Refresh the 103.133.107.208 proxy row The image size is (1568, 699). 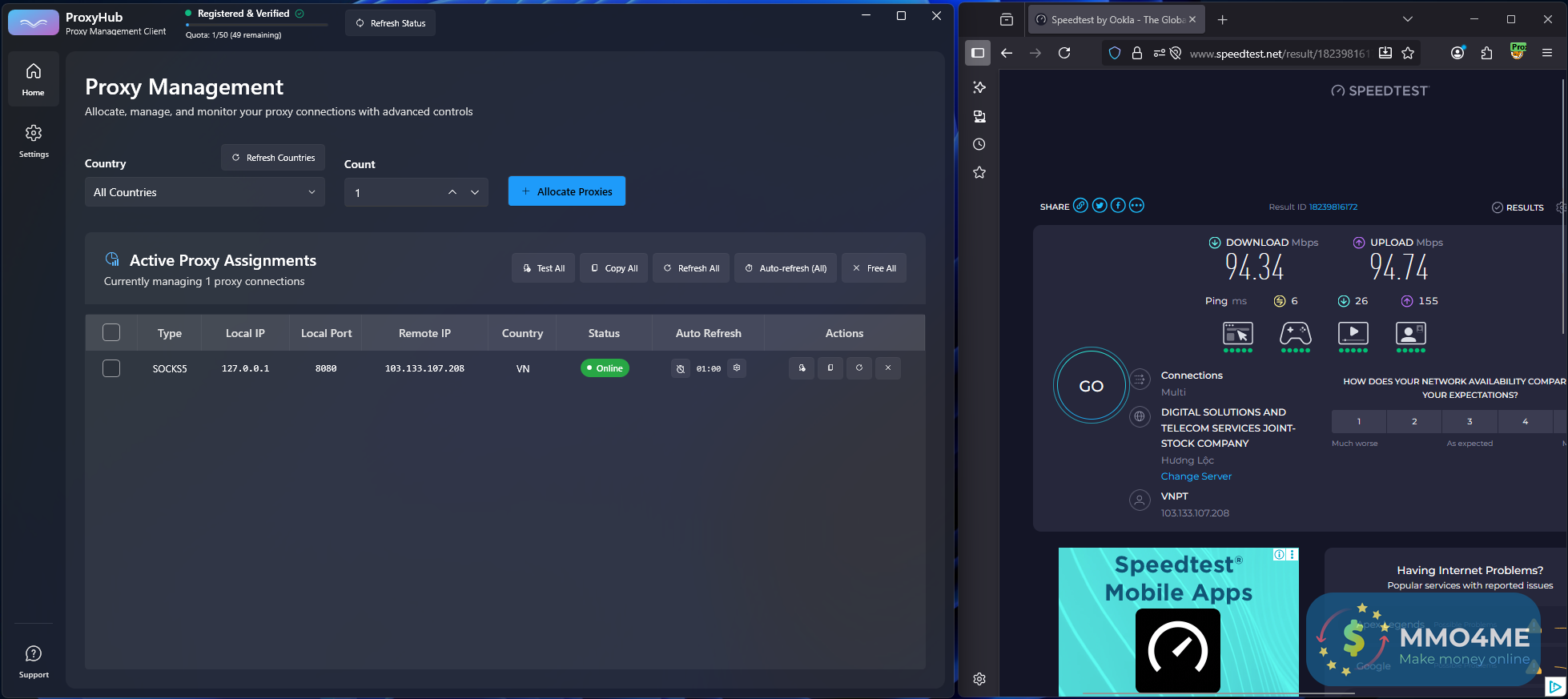pyautogui.click(x=859, y=368)
